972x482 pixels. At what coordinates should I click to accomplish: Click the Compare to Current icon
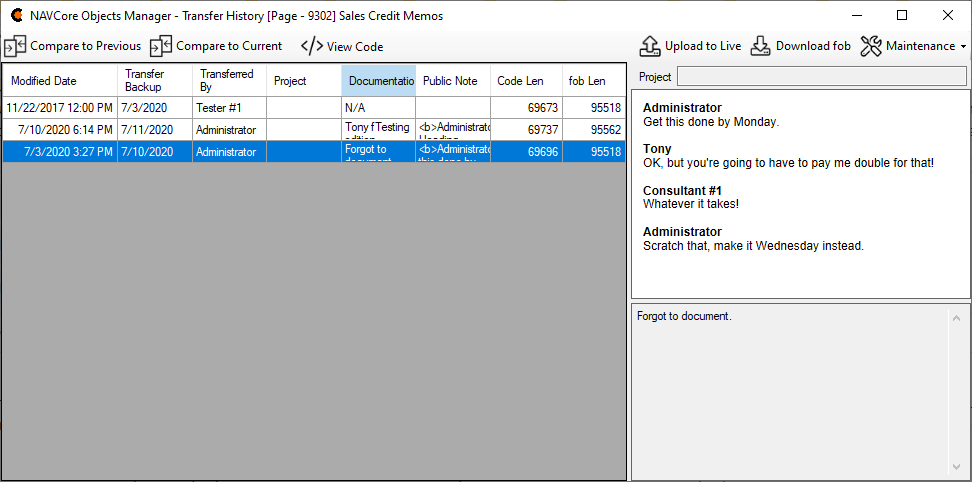coord(161,46)
